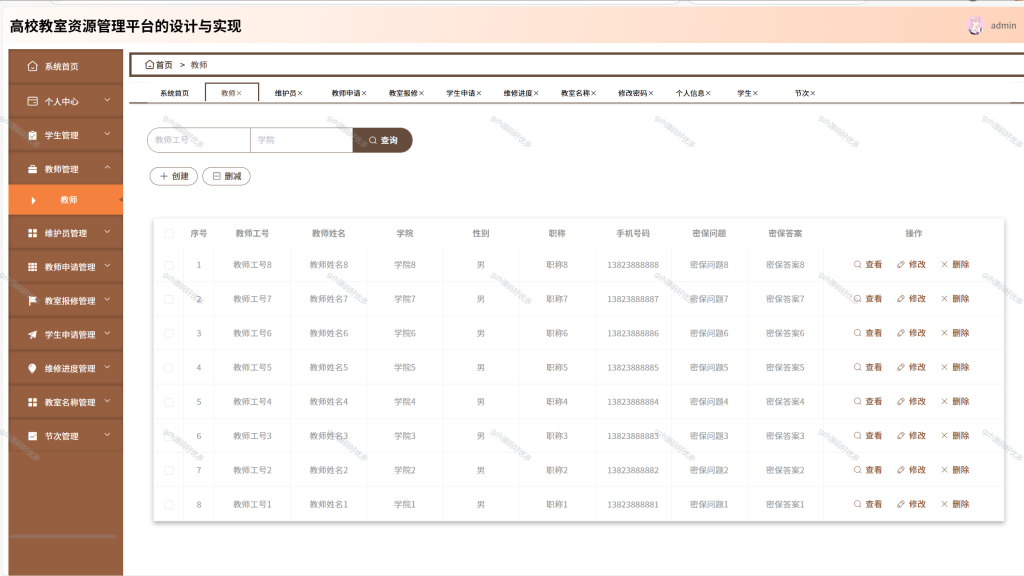Click the admin avatar icon
Viewport: 1024px width, 576px height.
click(974, 25)
